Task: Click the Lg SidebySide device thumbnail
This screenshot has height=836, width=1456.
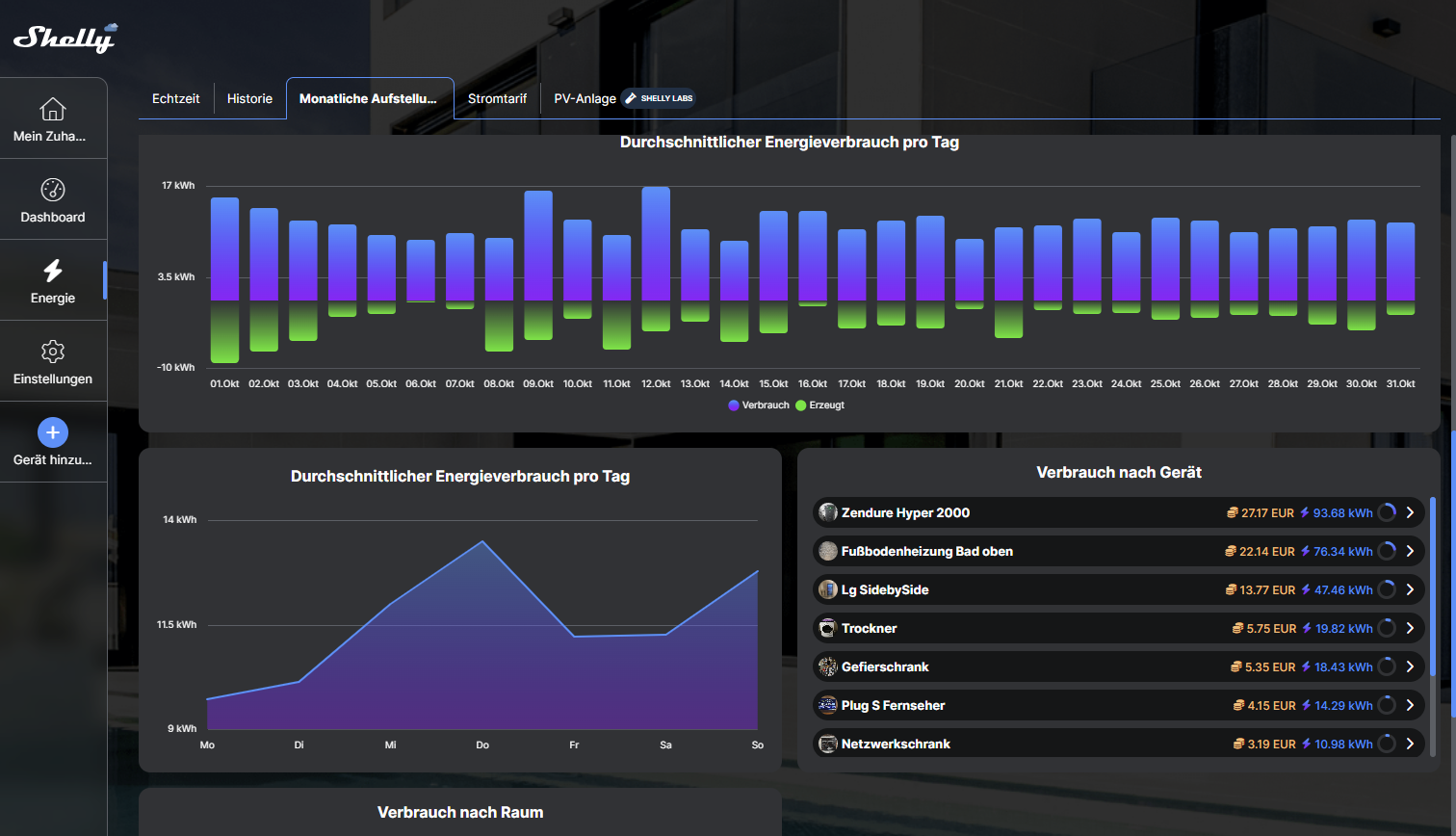Action: pyautogui.click(x=827, y=589)
